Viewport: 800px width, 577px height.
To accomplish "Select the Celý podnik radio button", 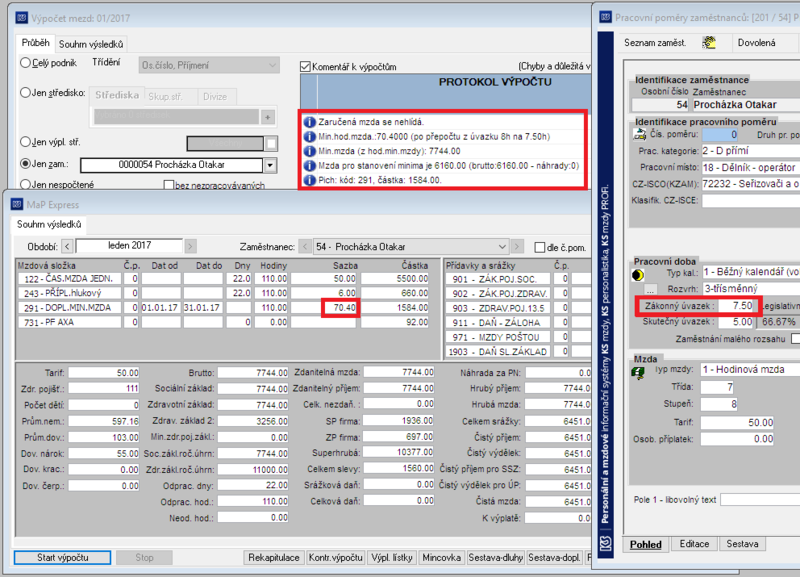I will (x=25, y=63).
